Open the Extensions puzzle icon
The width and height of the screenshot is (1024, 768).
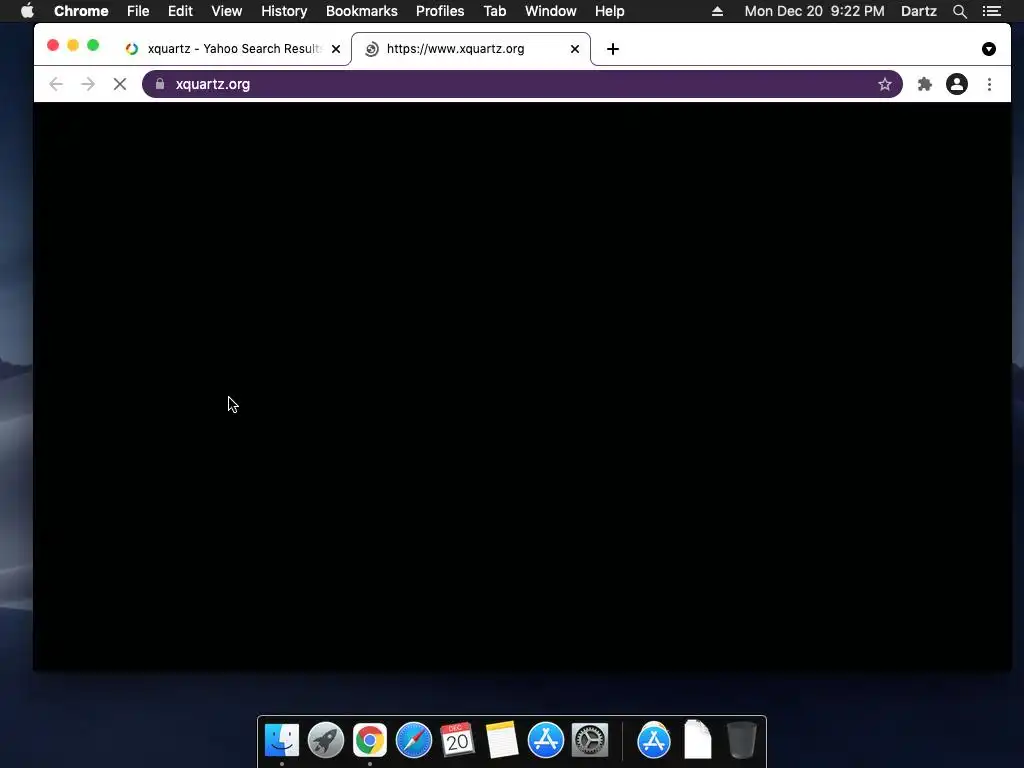pyautogui.click(x=924, y=84)
